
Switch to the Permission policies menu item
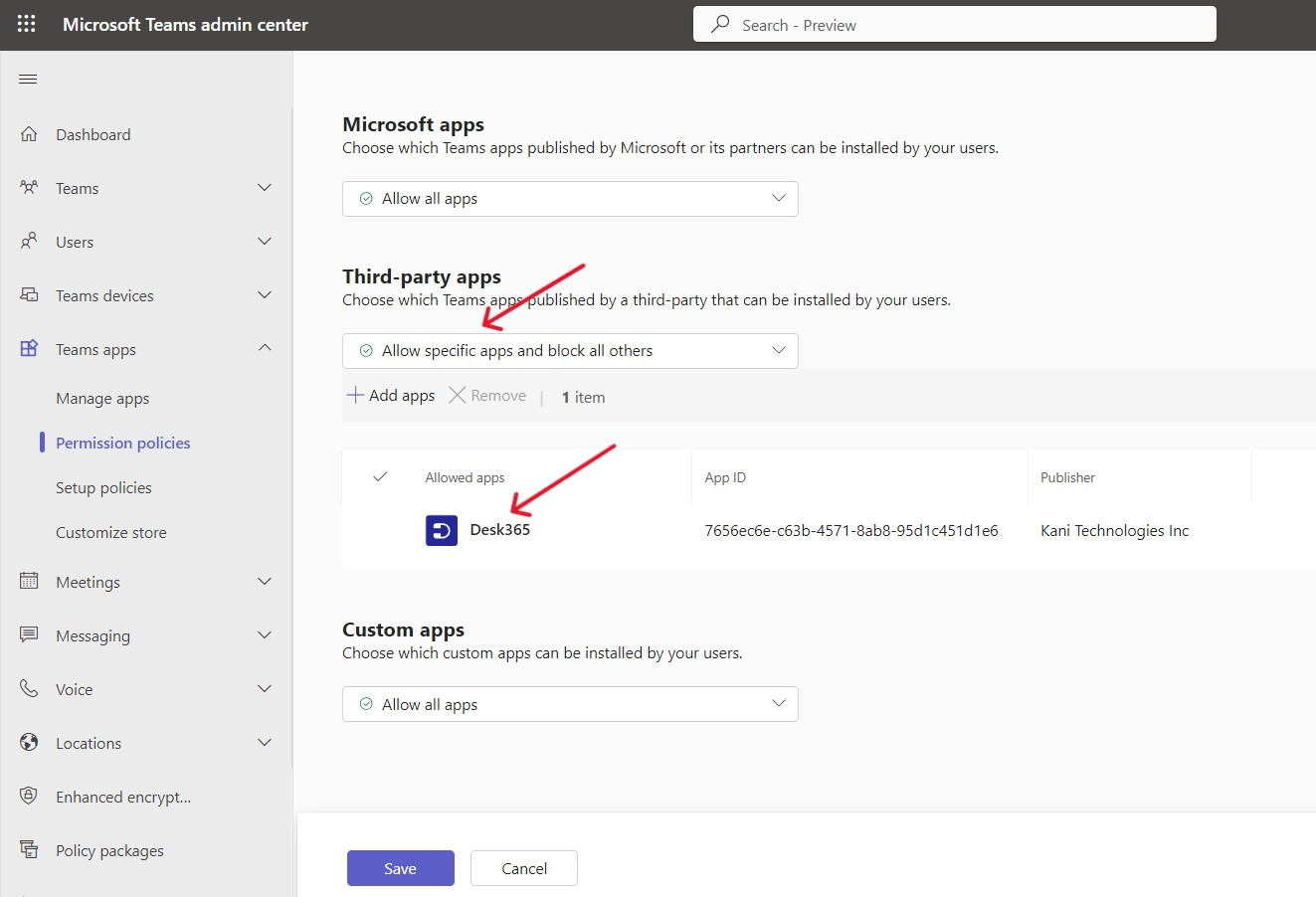tap(121, 442)
